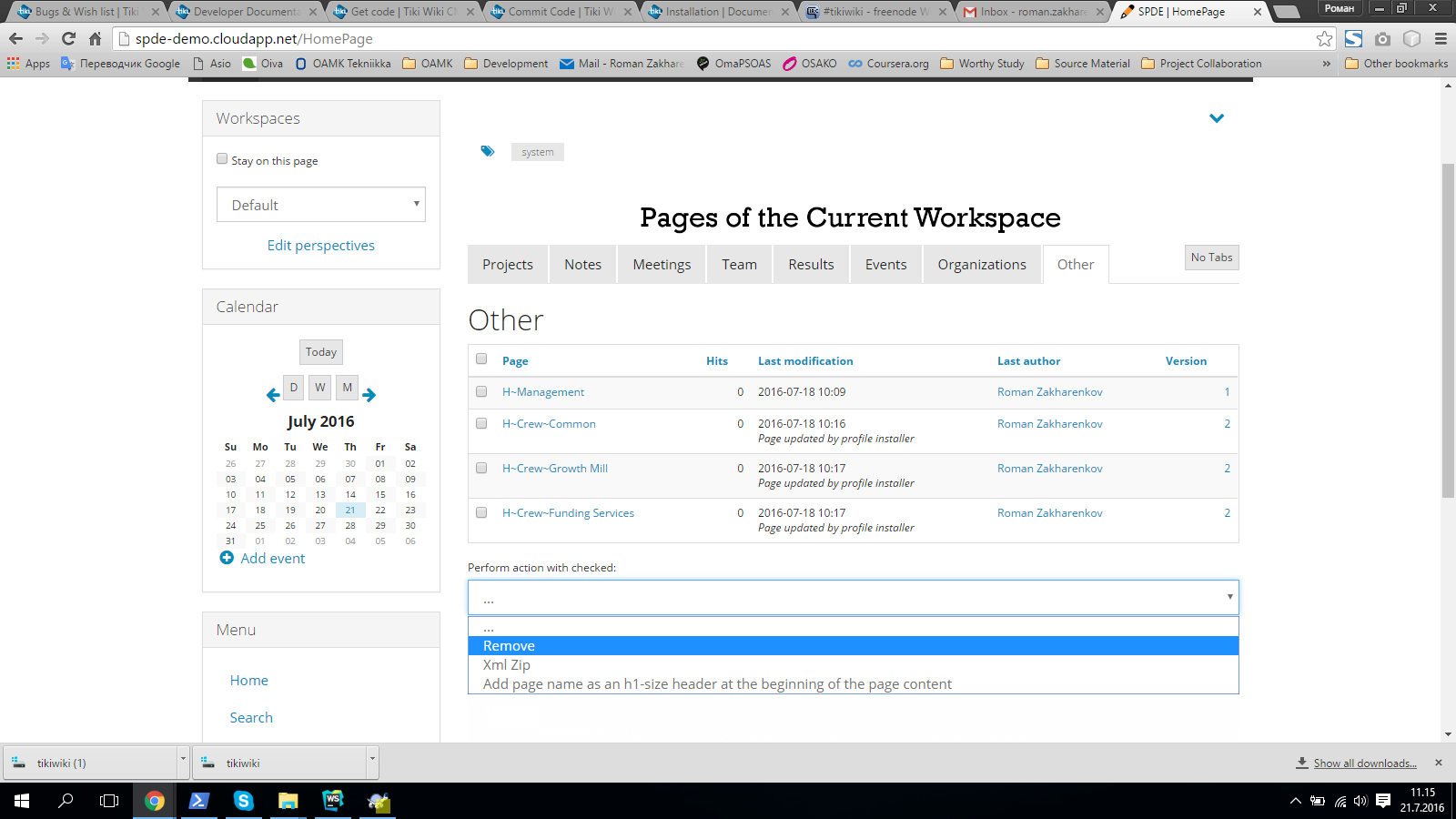Show hidden bookmarks with the overflow chevron

[x=1326, y=64]
